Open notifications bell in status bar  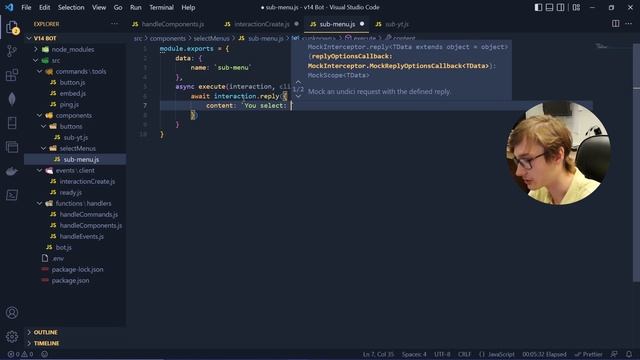(x=629, y=354)
